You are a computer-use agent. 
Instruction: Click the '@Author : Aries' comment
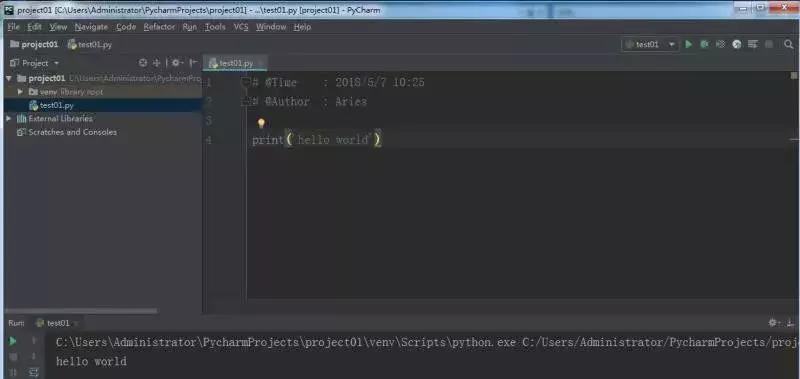tap(309, 102)
